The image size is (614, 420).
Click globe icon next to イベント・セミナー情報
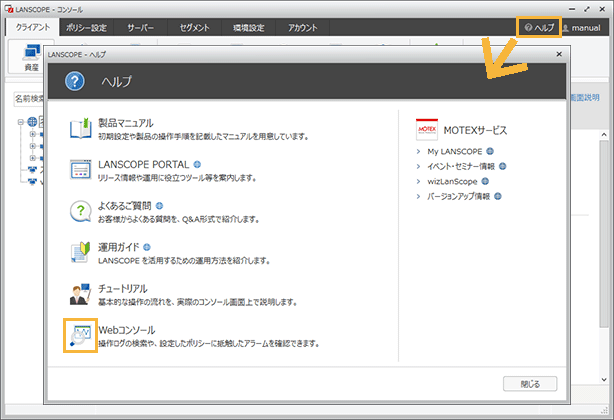503,166
